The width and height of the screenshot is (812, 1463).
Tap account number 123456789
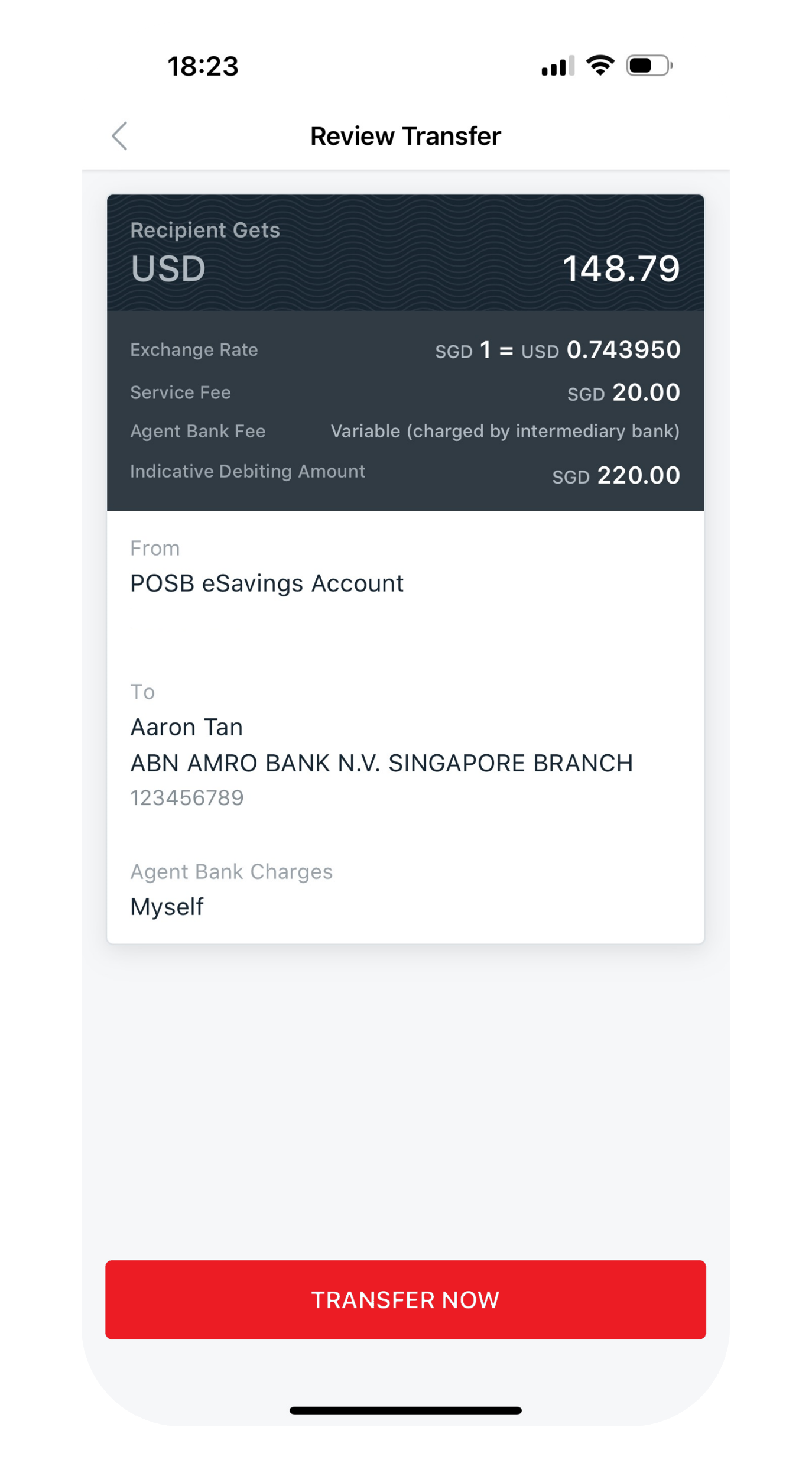click(x=187, y=798)
